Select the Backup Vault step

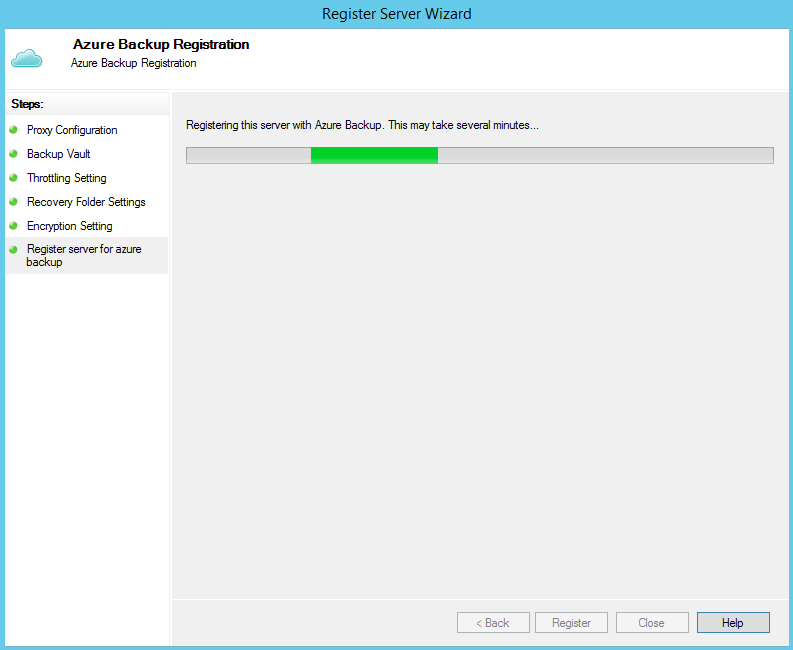click(59, 154)
